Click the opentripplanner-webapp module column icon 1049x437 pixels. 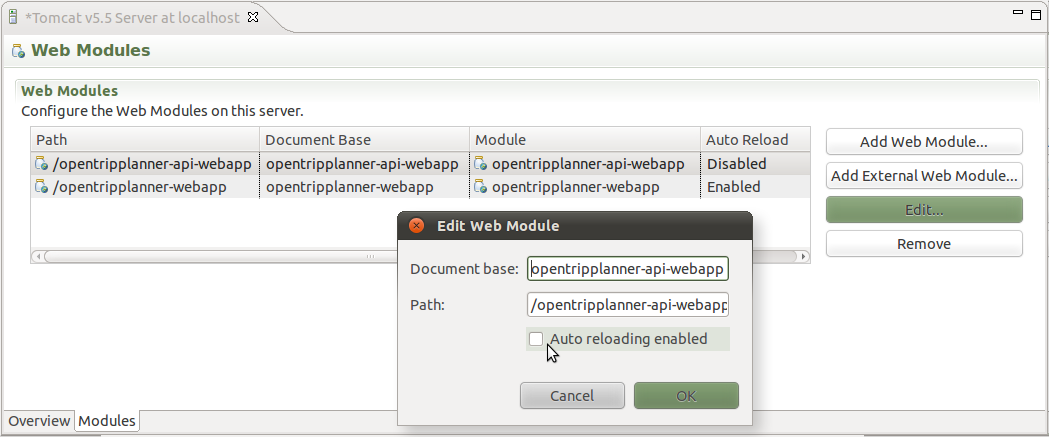(x=481, y=187)
